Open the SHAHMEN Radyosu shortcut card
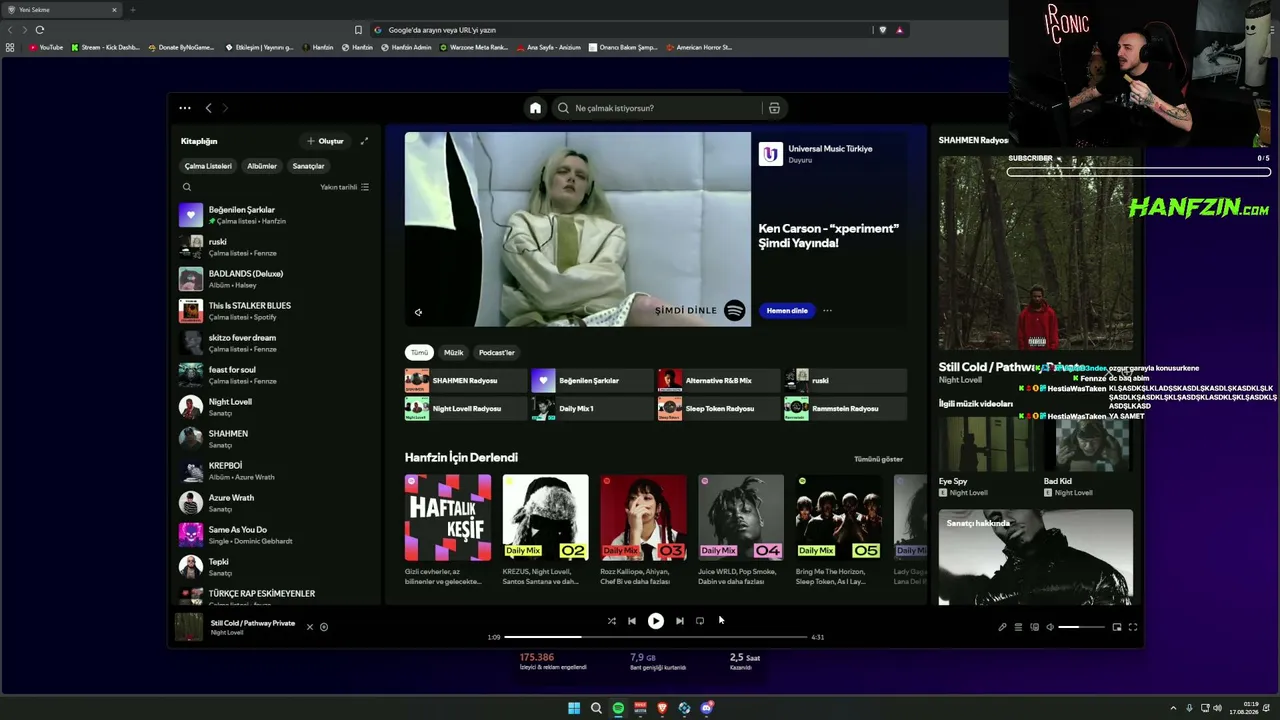1280x720 pixels. (x=466, y=380)
